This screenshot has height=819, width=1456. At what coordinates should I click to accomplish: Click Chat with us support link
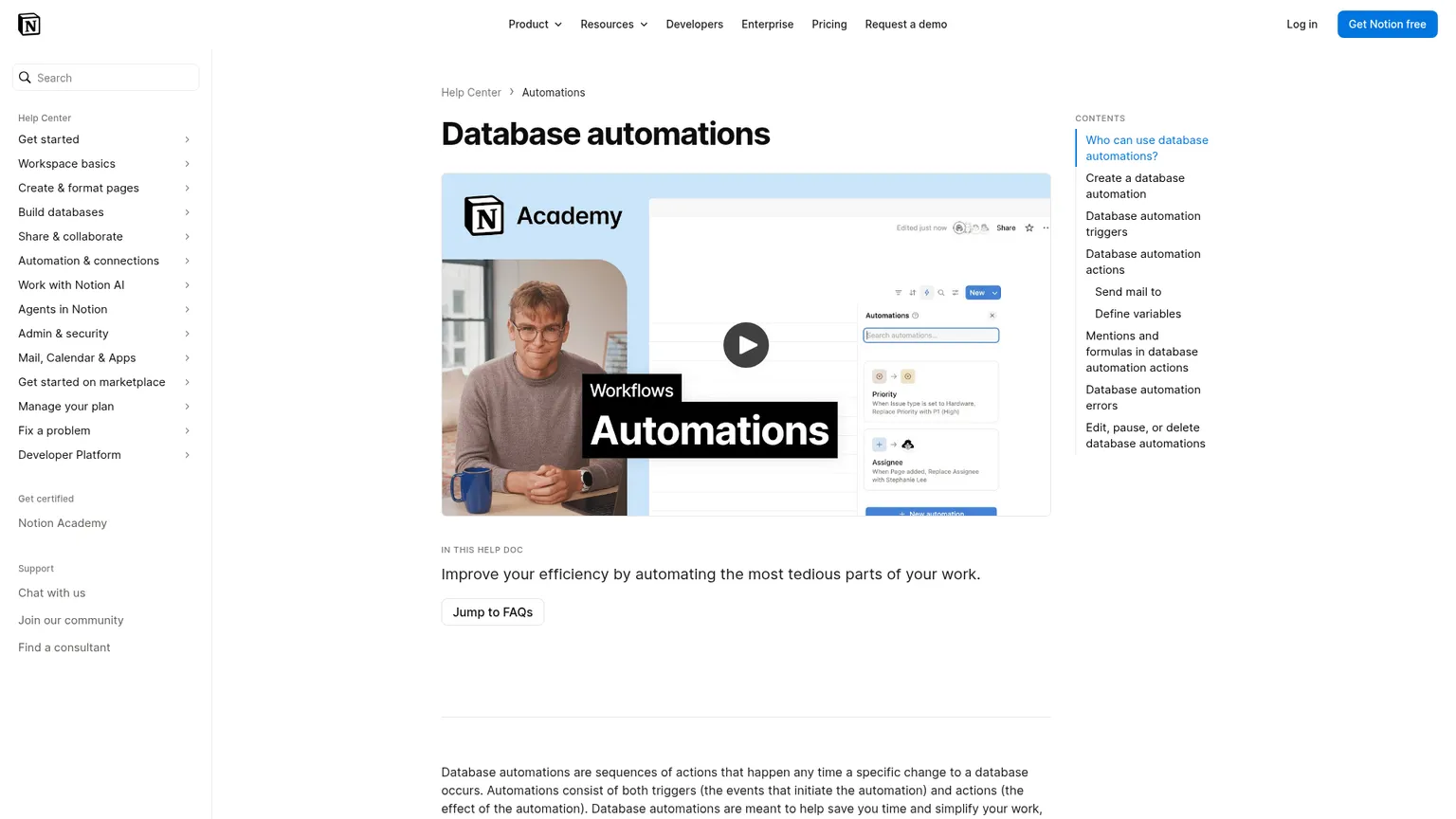(51, 593)
